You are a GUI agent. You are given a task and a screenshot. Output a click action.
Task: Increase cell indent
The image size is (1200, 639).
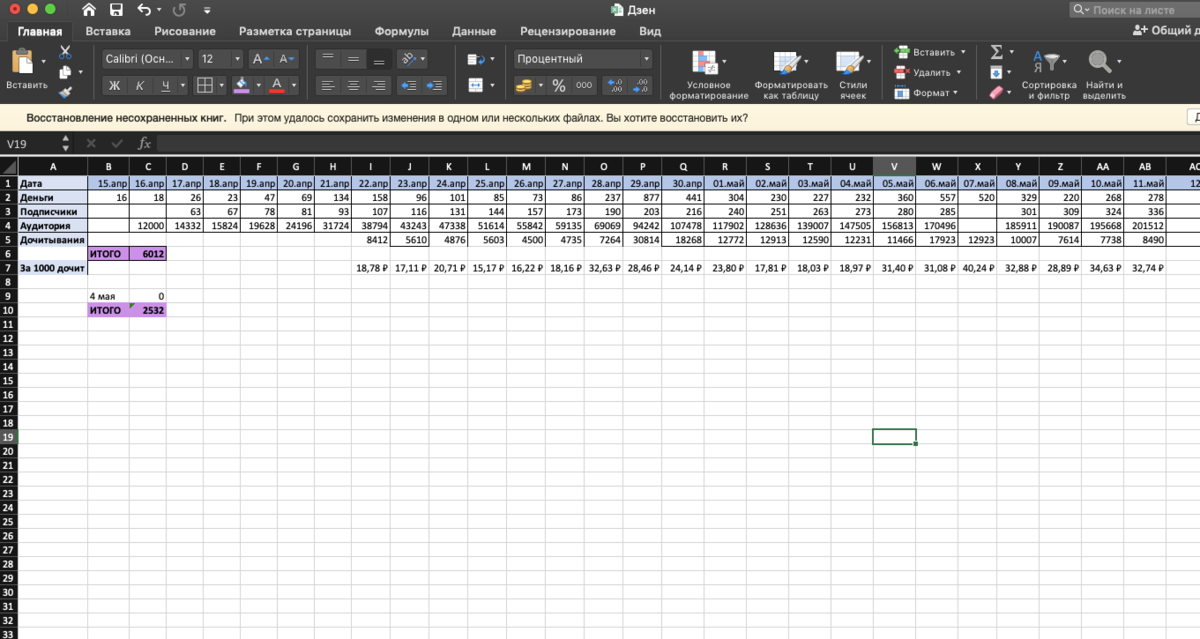(436, 85)
